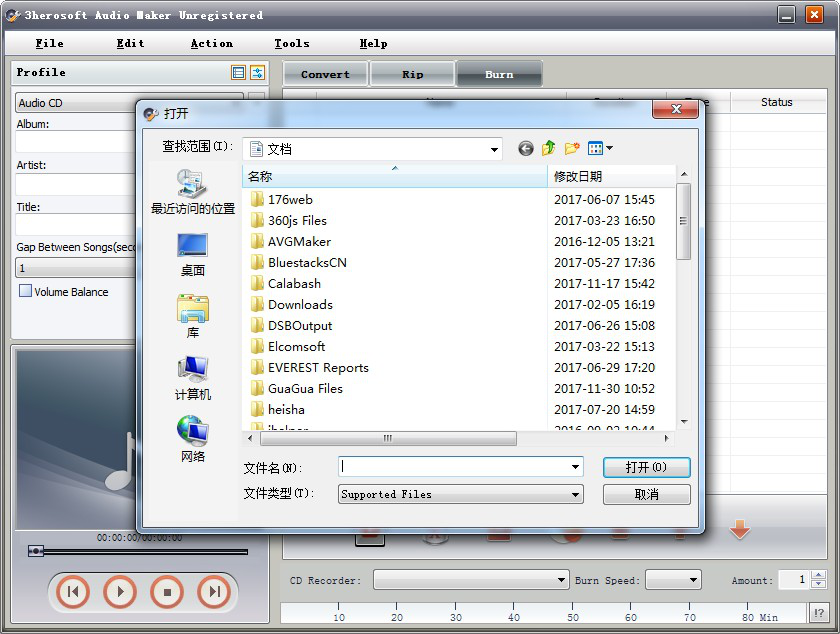Viewport: 840px width, 634px height.
Task: Select the AVGMaker folder
Action: [299, 242]
